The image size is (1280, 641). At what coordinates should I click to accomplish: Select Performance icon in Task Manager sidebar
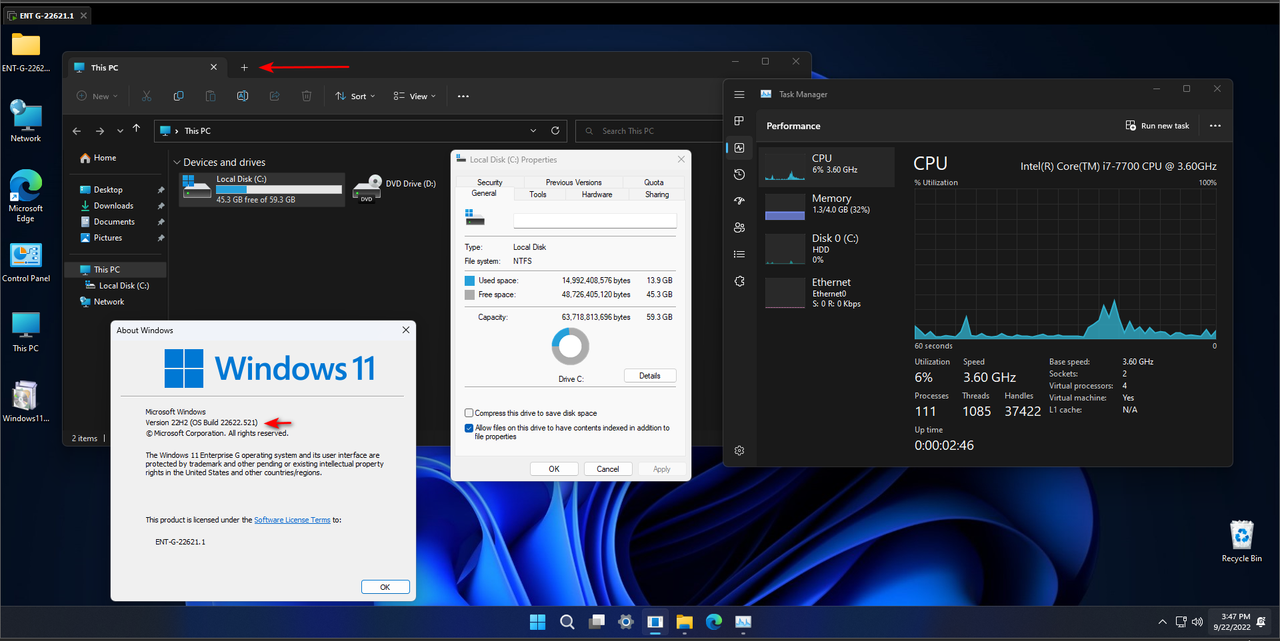pyautogui.click(x=739, y=148)
